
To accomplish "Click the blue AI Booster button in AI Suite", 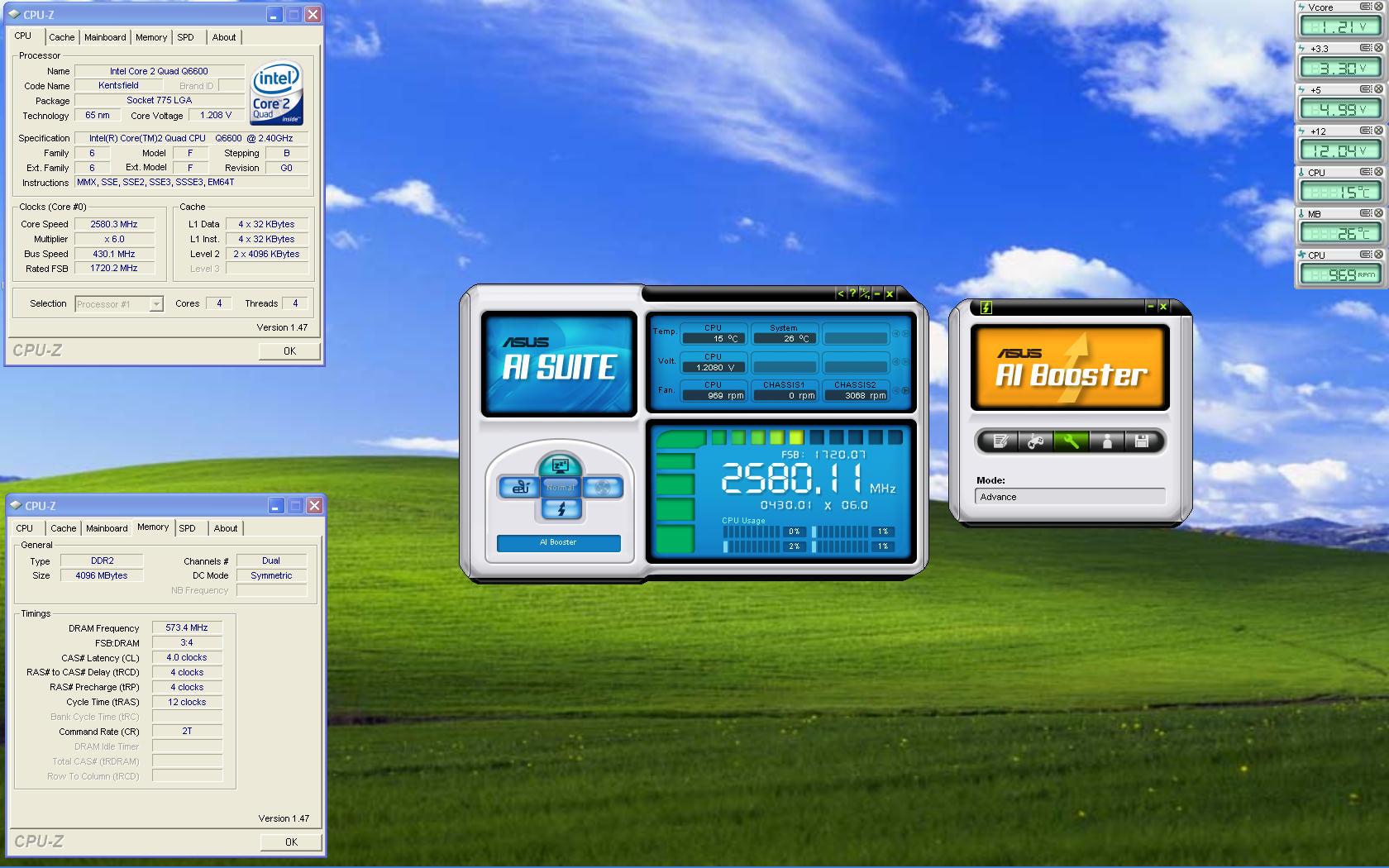I will click(558, 542).
